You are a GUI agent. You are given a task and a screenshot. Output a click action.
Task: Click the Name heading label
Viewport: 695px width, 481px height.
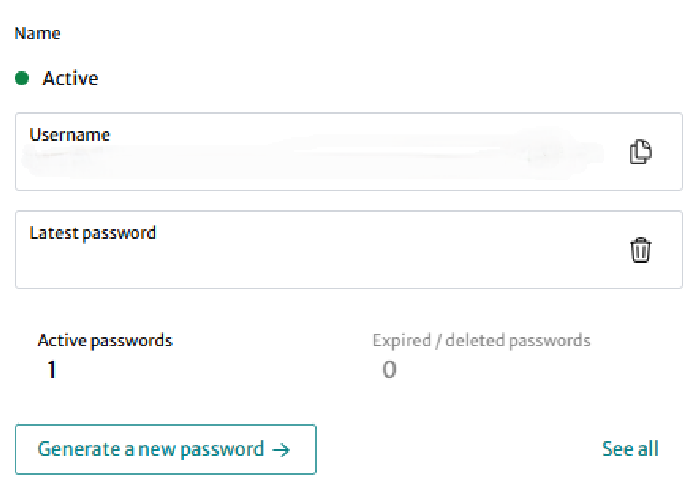tap(37, 33)
